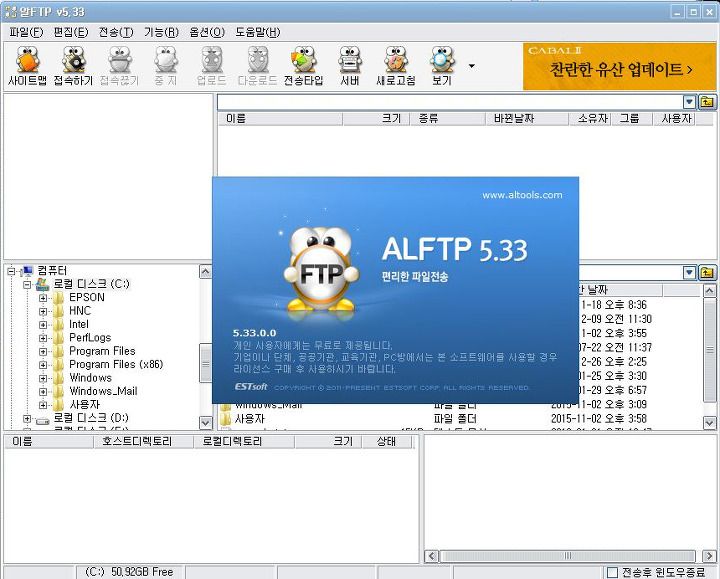Click the 업로드 upload icon
This screenshot has width=720, height=579.
click(x=212, y=66)
